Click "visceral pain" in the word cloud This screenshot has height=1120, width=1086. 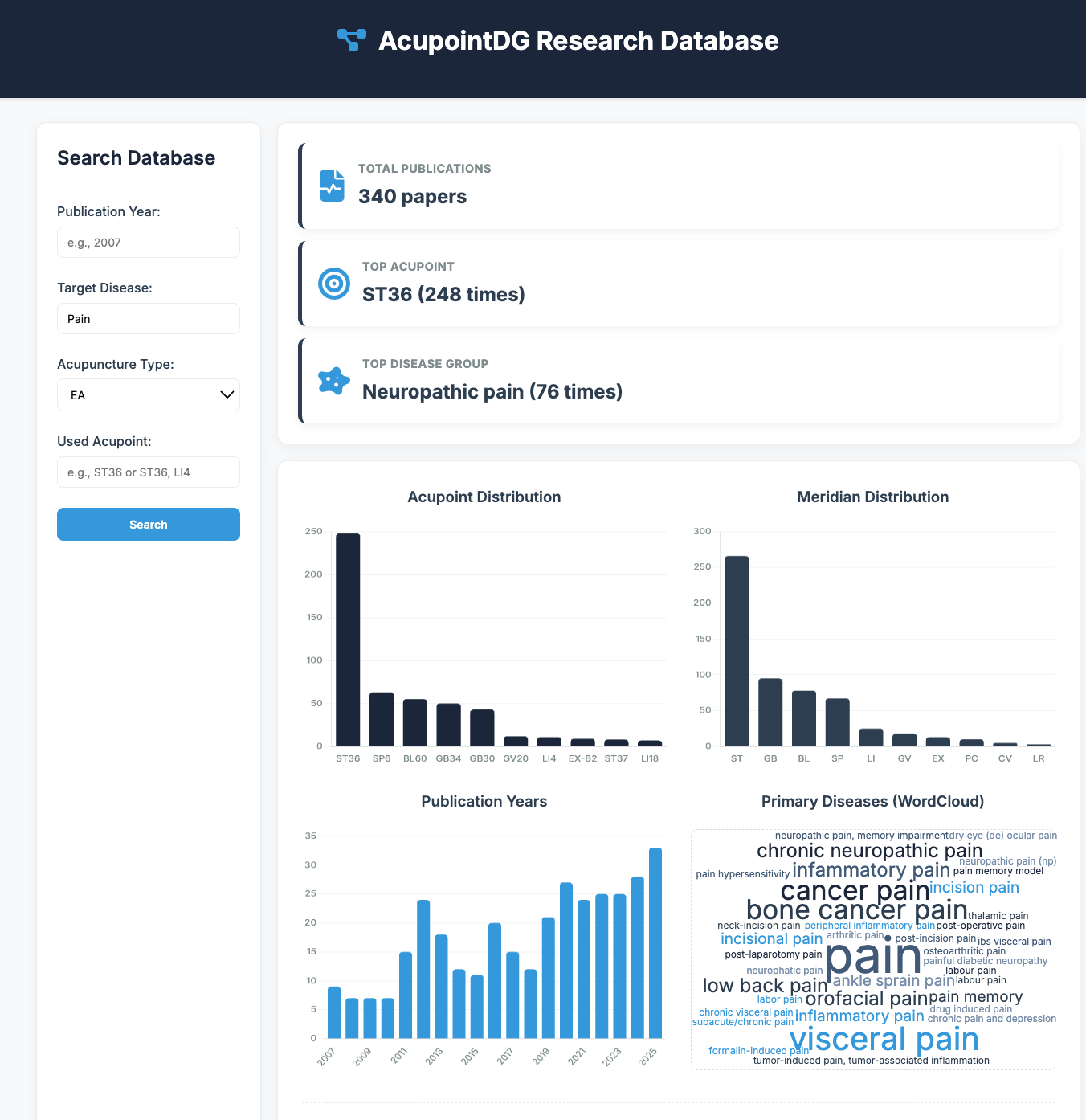pyautogui.click(x=884, y=1039)
